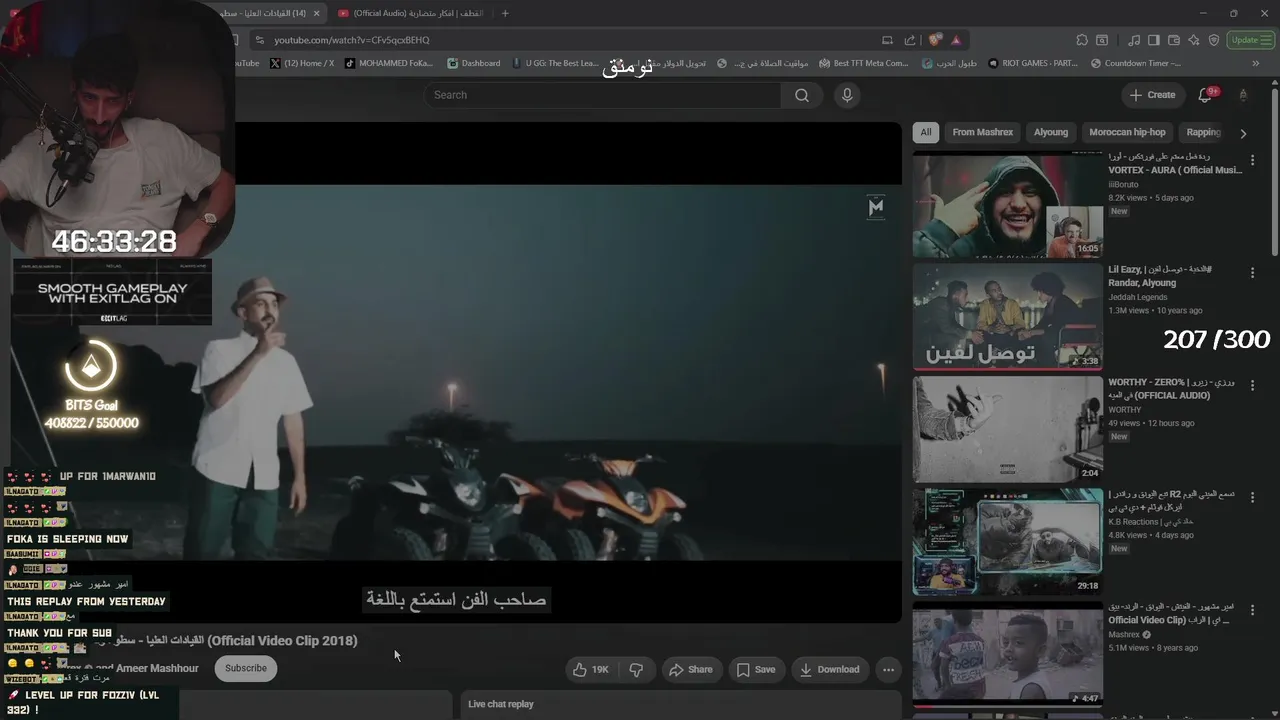
Task: Click the YouTube search magnifier button
Action: click(802, 95)
